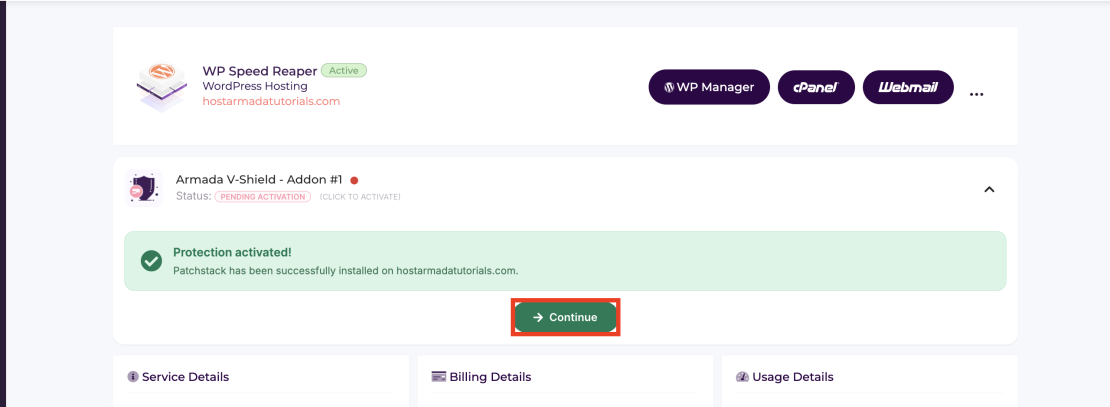Click the Armada V-Shield - Addon #1 title

click(x=259, y=179)
